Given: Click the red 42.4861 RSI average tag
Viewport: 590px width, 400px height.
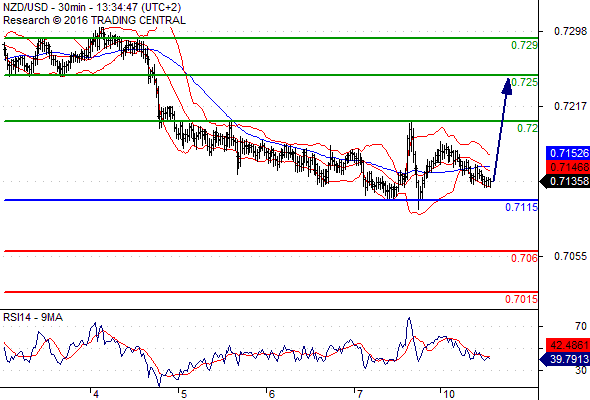Looking at the screenshot, I should click(568, 345).
